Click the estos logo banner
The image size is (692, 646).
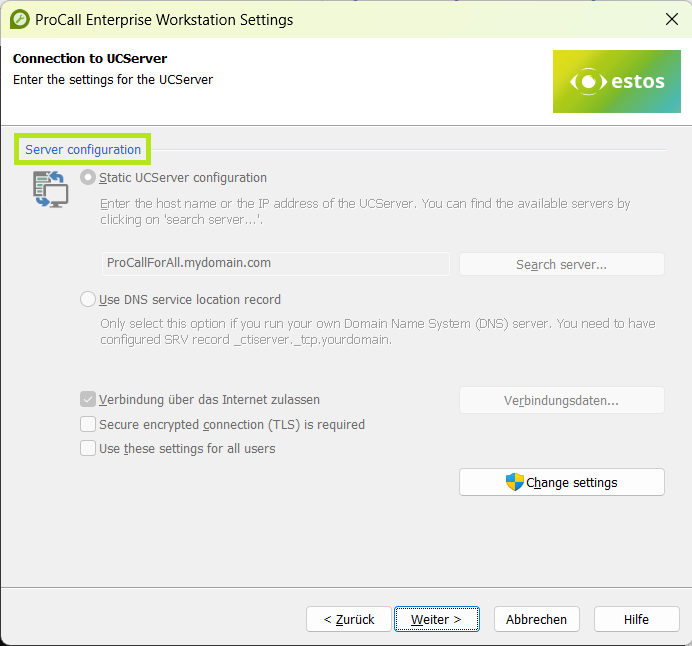(x=616, y=81)
